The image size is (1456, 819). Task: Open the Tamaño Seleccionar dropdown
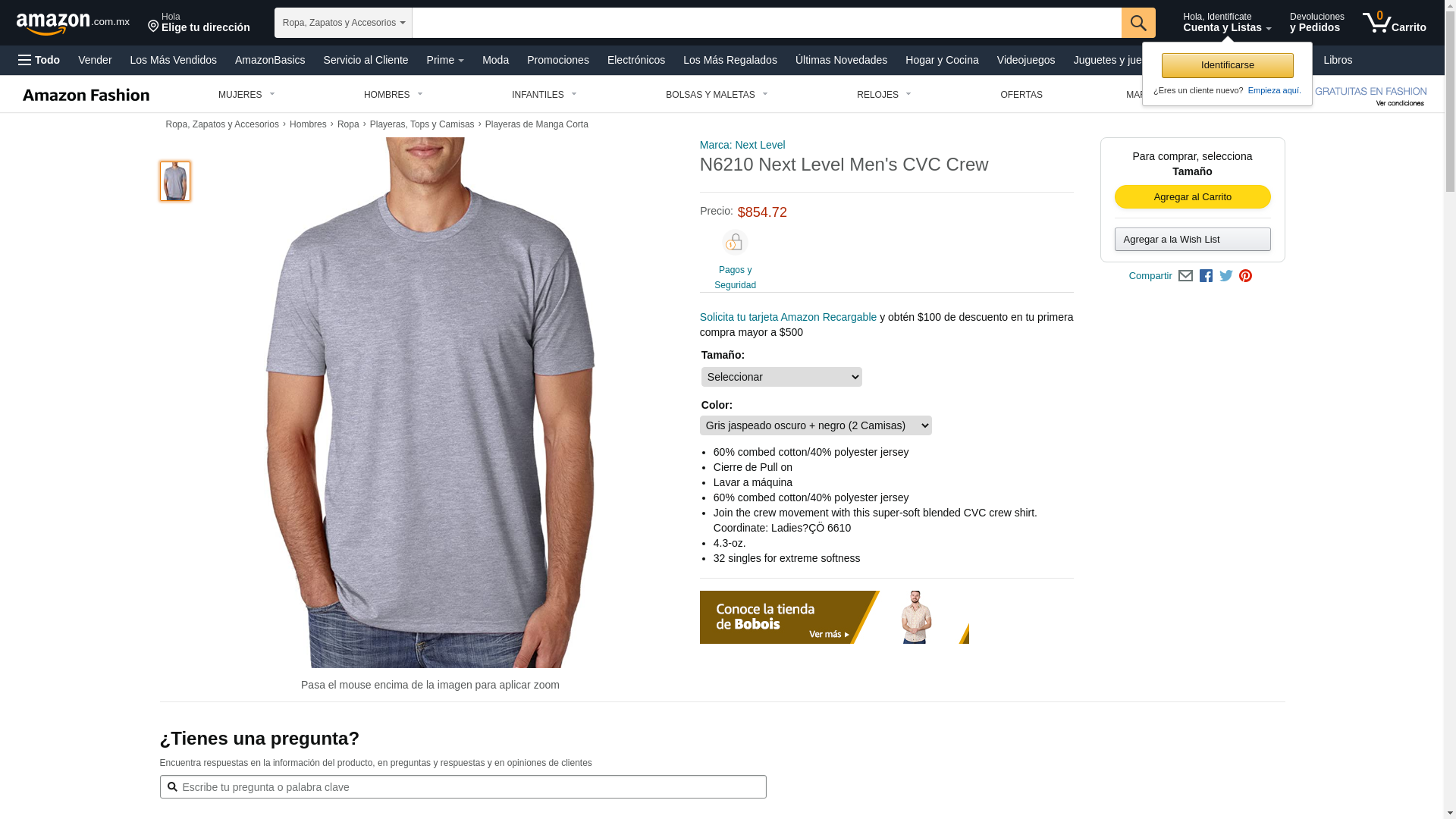click(781, 377)
